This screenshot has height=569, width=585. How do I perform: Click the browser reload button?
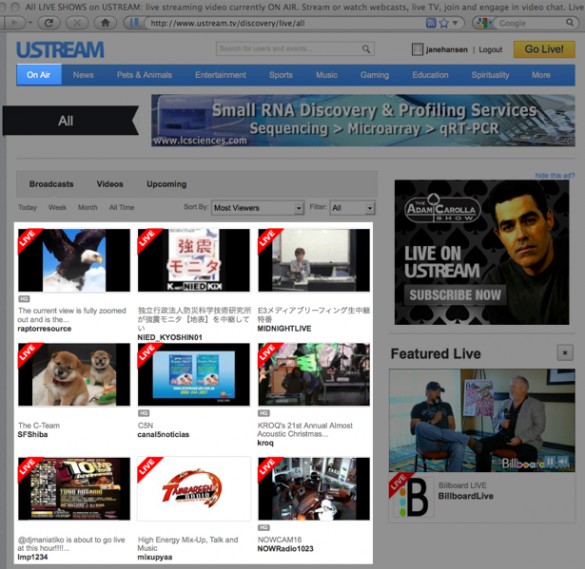coord(49,23)
